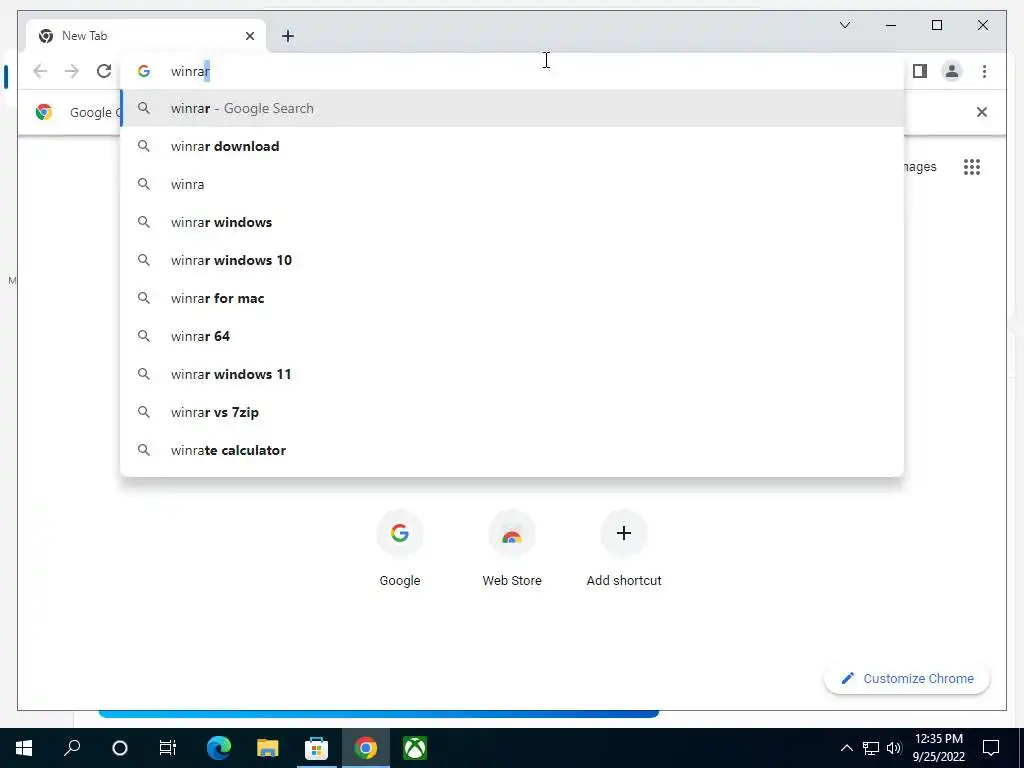Viewport: 1024px width, 768px height.
Task: Show hidden system tray icons
Action: [846, 748]
